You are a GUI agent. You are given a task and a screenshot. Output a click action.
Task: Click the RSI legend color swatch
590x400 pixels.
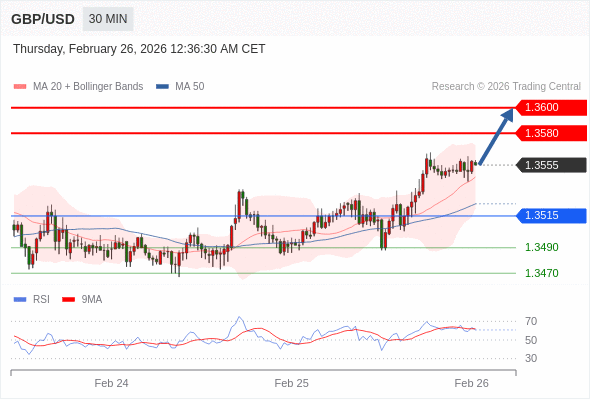point(20,300)
